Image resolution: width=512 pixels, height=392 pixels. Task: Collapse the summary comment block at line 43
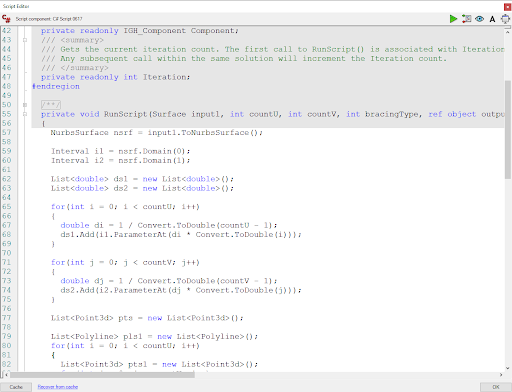point(25,40)
